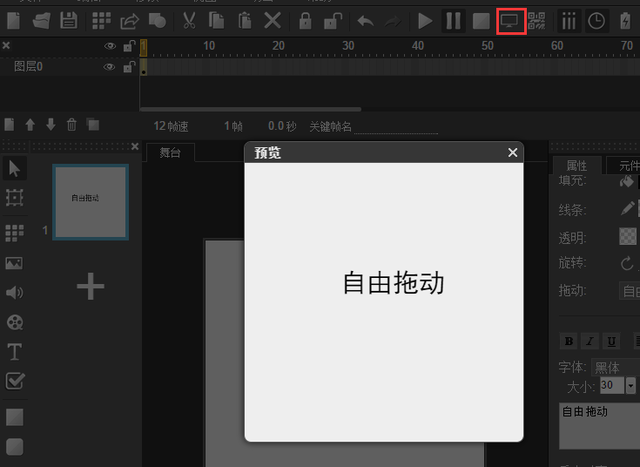Pick the audio speaker tool
This screenshot has width=640, height=467.
14,293
